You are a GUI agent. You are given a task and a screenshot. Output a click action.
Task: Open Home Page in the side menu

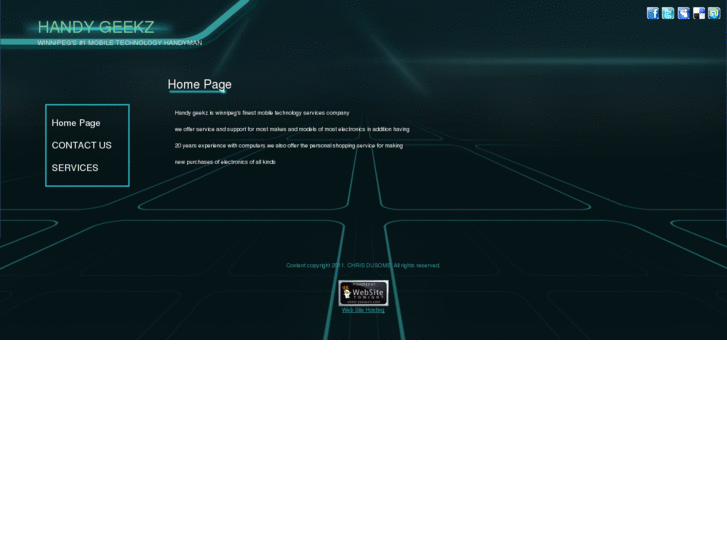coord(76,123)
